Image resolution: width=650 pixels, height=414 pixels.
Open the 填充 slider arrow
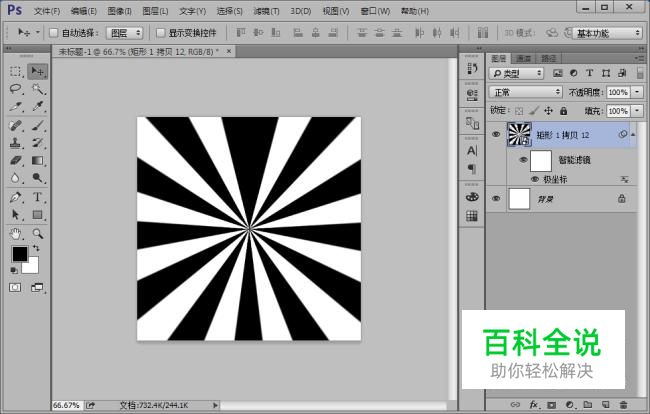637,111
